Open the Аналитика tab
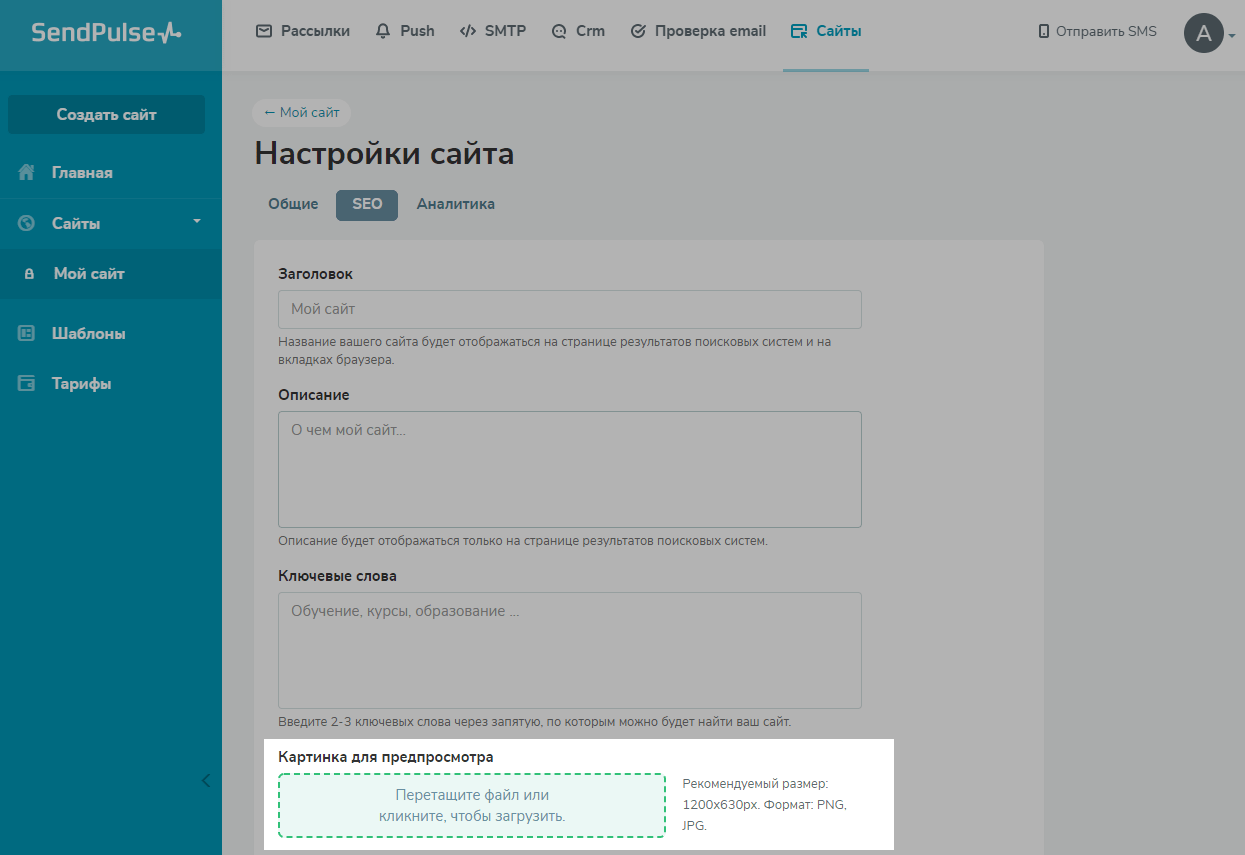The height and width of the screenshot is (855, 1245). 455,204
